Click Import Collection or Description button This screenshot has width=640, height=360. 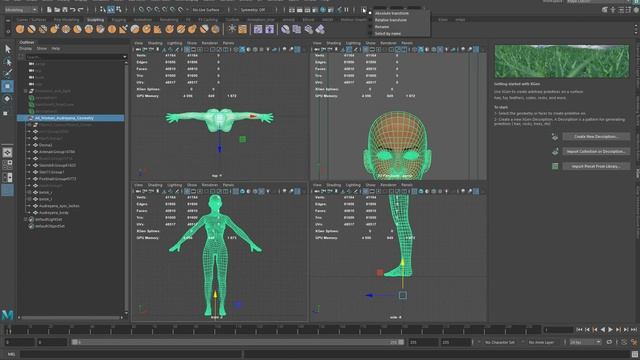(596, 151)
